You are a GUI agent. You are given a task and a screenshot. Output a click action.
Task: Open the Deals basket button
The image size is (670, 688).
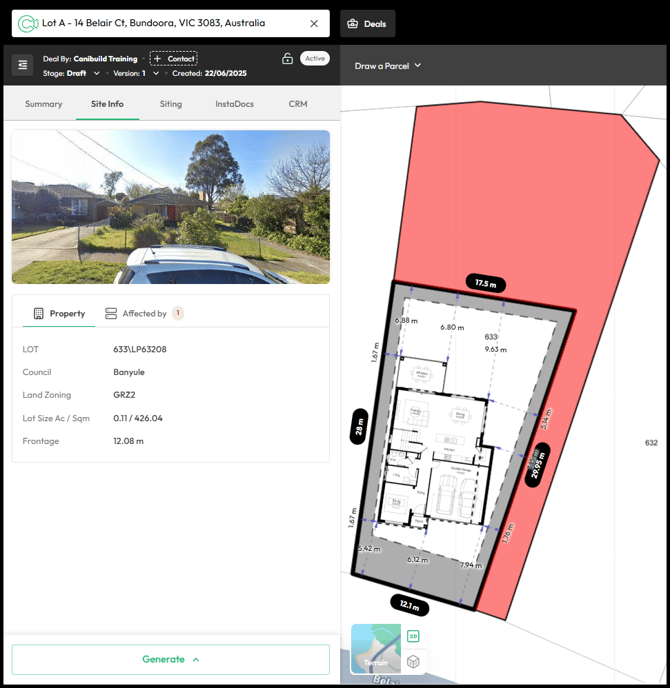(x=368, y=23)
